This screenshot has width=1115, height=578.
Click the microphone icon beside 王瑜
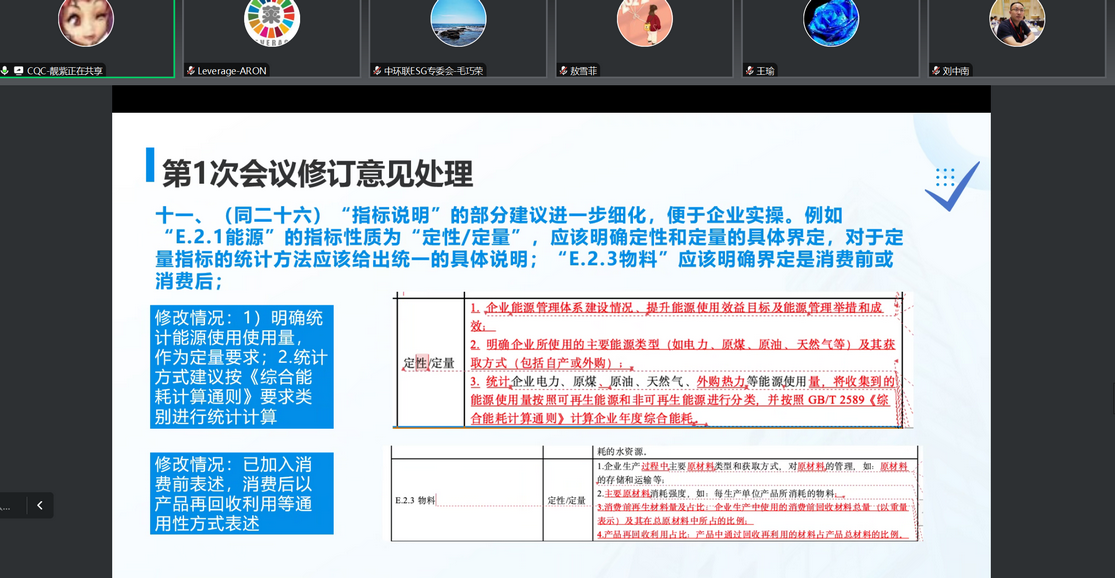751,71
